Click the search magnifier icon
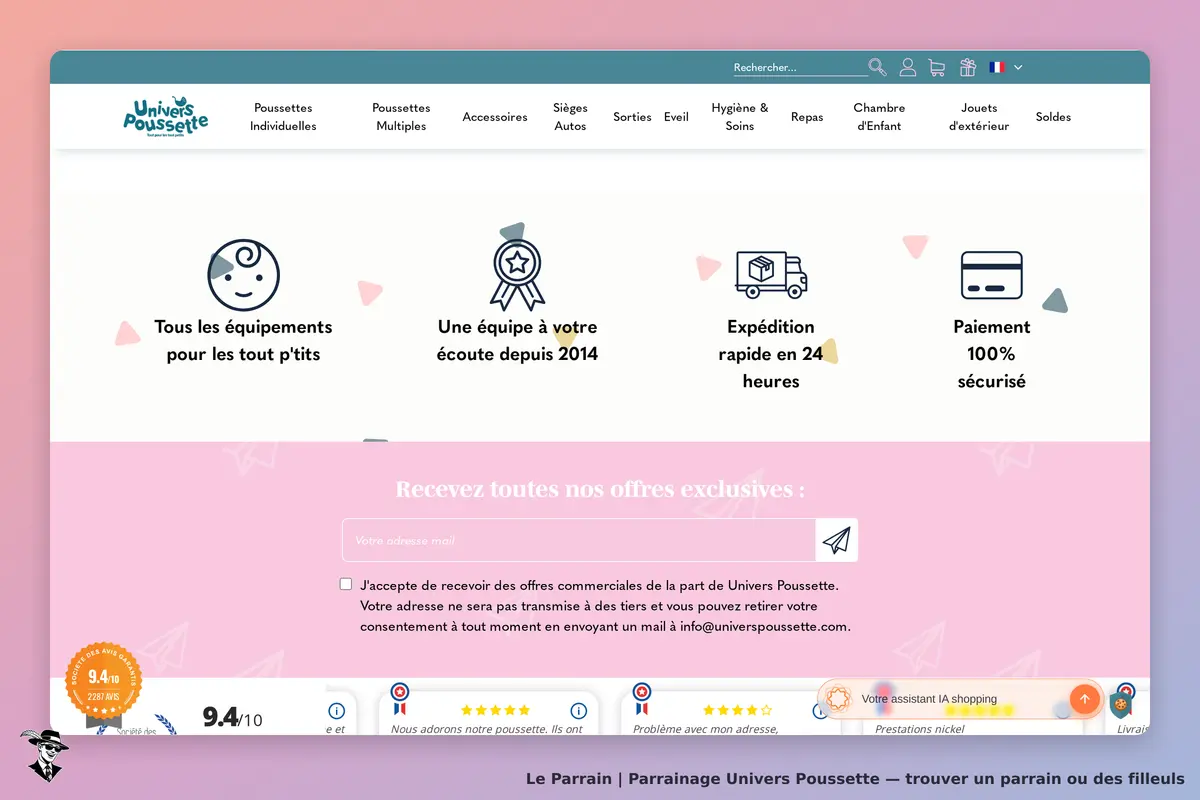1200x800 pixels. [x=877, y=67]
